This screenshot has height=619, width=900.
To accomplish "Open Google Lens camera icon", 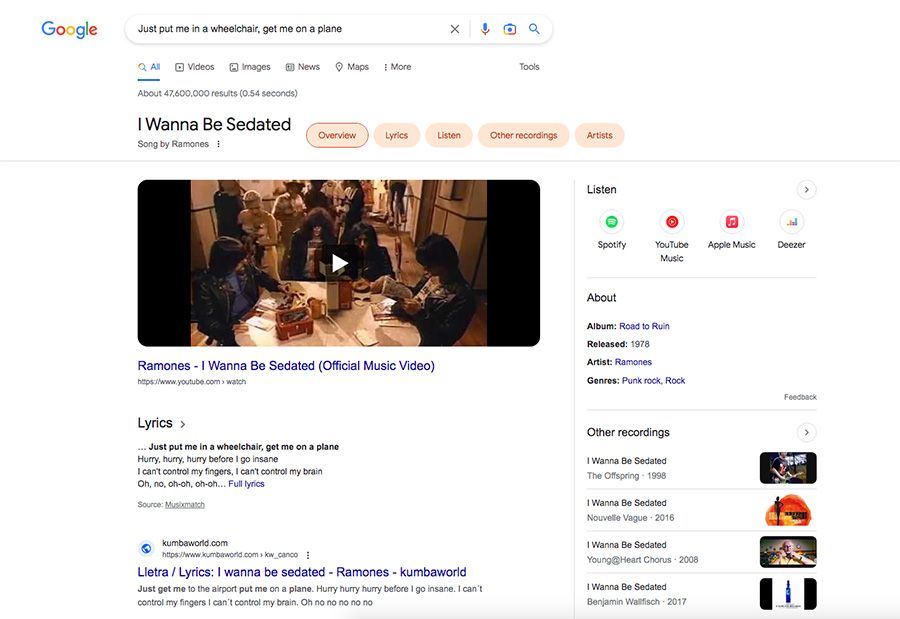I will point(510,29).
